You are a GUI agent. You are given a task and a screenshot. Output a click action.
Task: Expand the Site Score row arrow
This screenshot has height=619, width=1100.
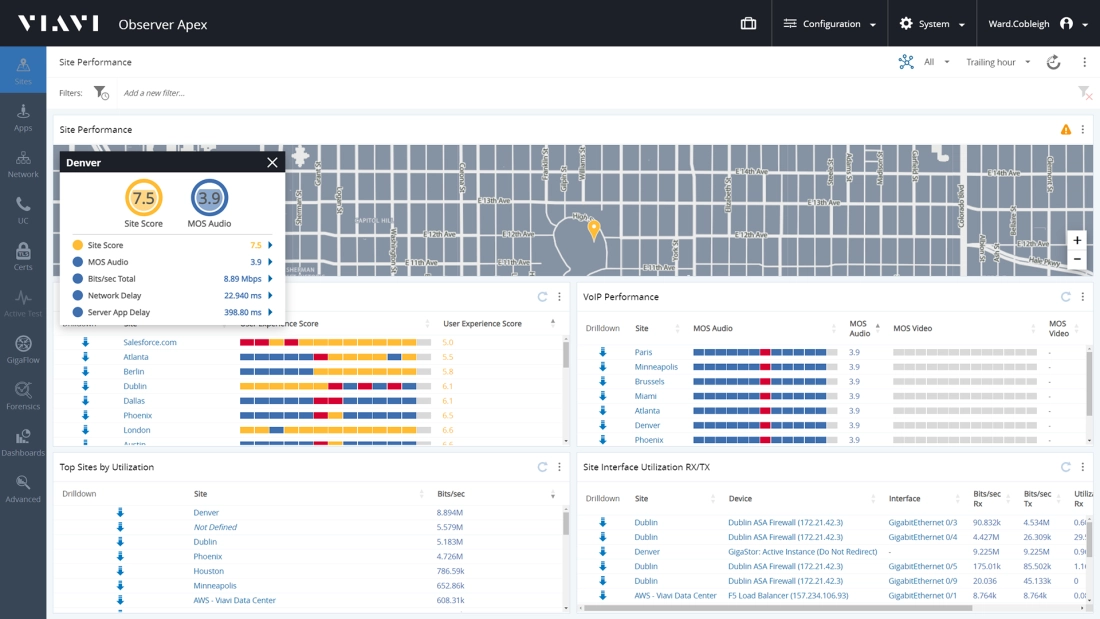(x=270, y=245)
